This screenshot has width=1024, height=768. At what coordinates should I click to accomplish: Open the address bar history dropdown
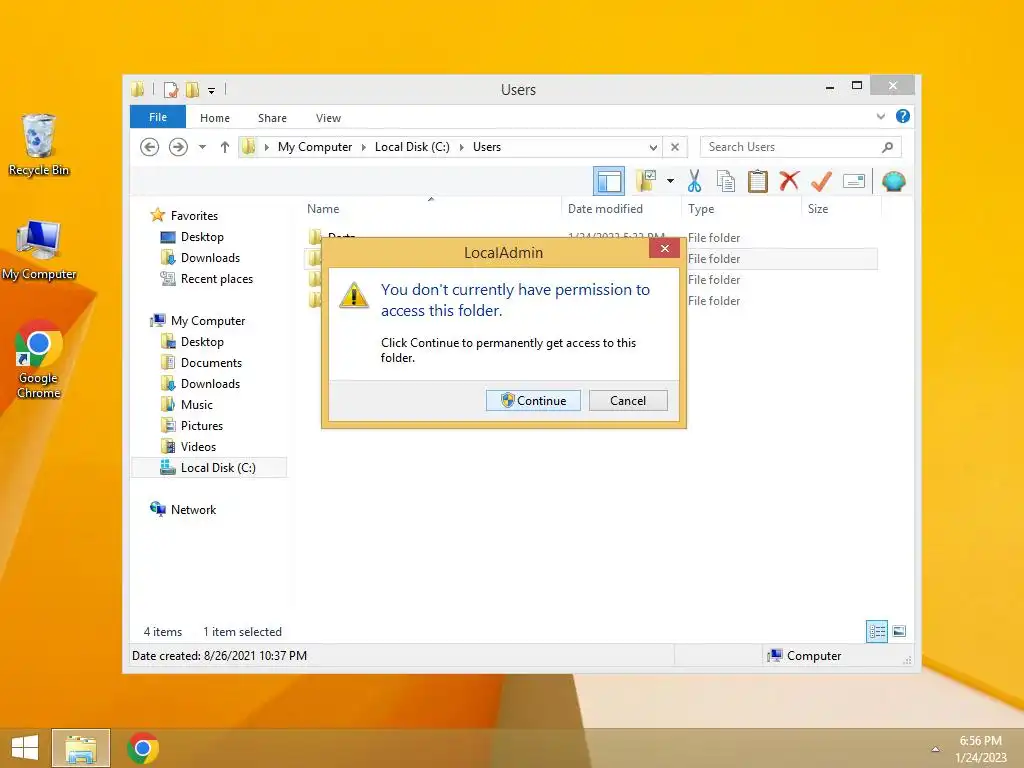(x=653, y=147)
